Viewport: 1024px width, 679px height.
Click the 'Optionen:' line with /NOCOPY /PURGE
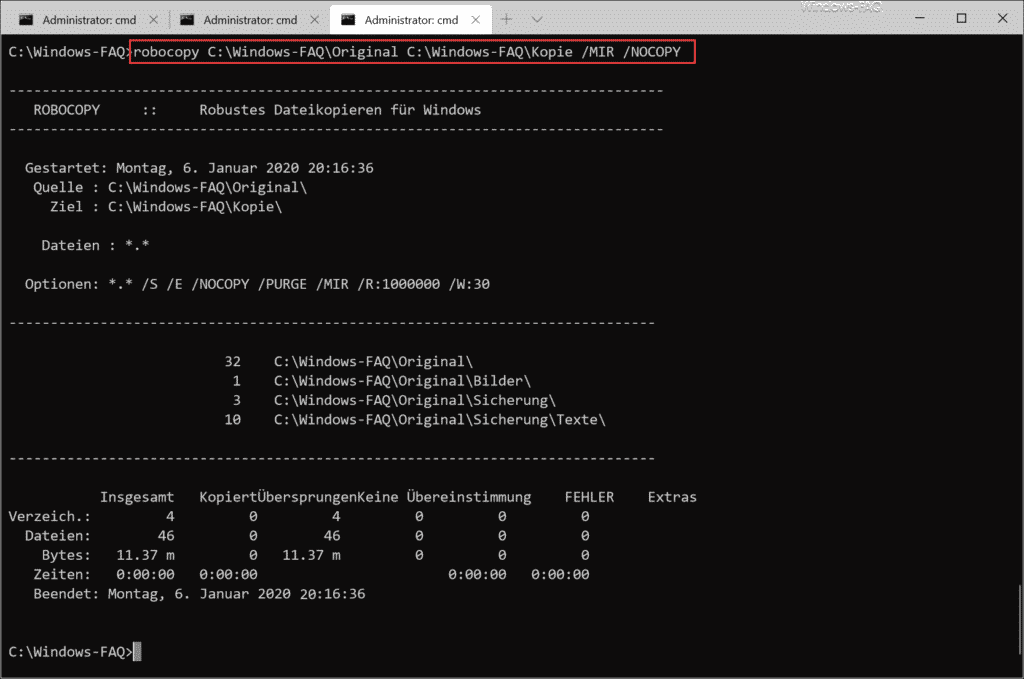[257, 284]
